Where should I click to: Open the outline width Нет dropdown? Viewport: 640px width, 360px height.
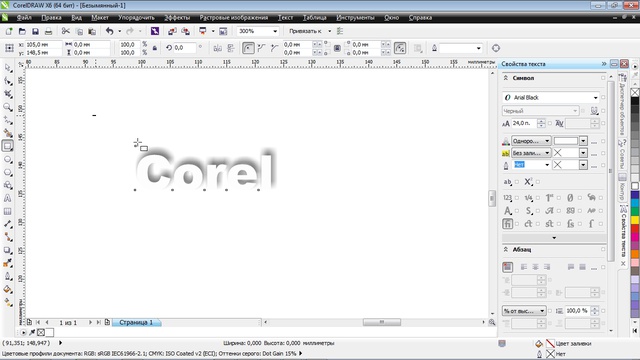pos(547,164)
